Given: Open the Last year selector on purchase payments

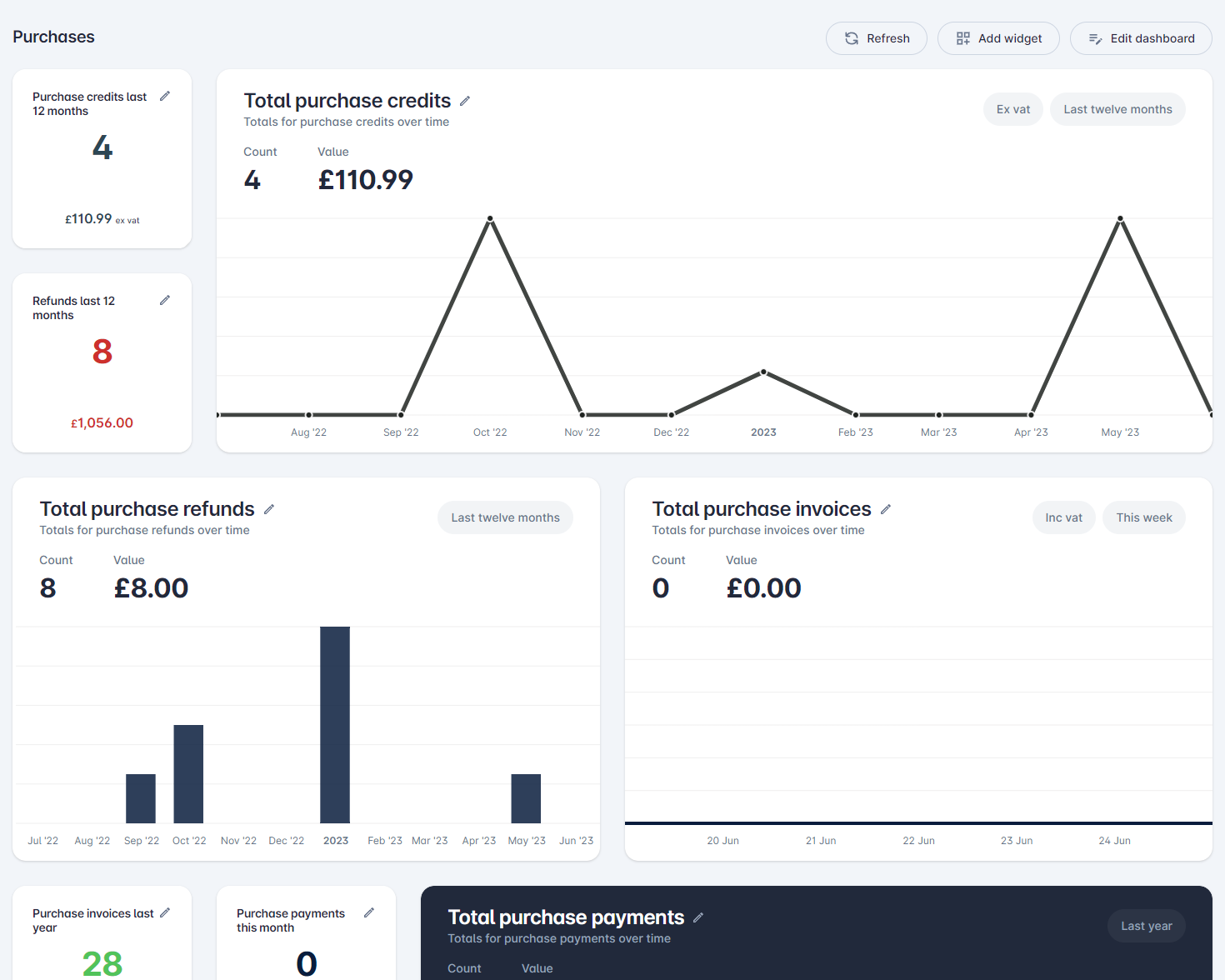Looking at the screenshot, I should click(1146, 926).
